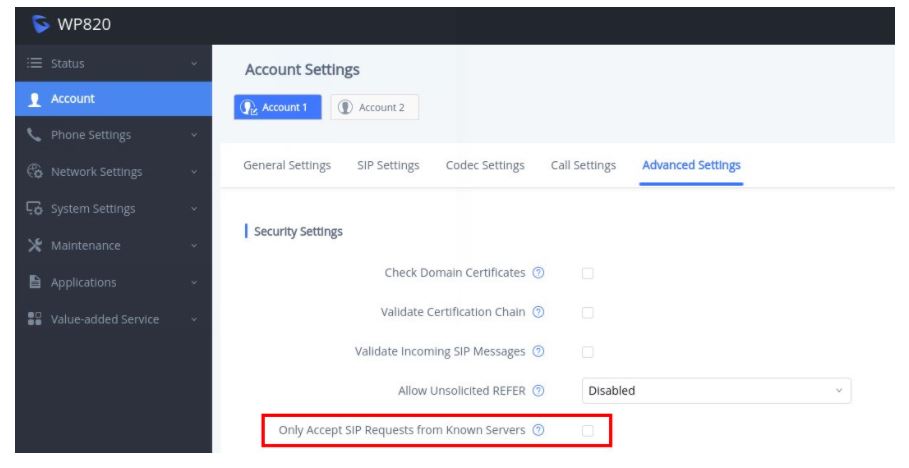Check the Validate Incoming SIP Messages box

(588, 352)
